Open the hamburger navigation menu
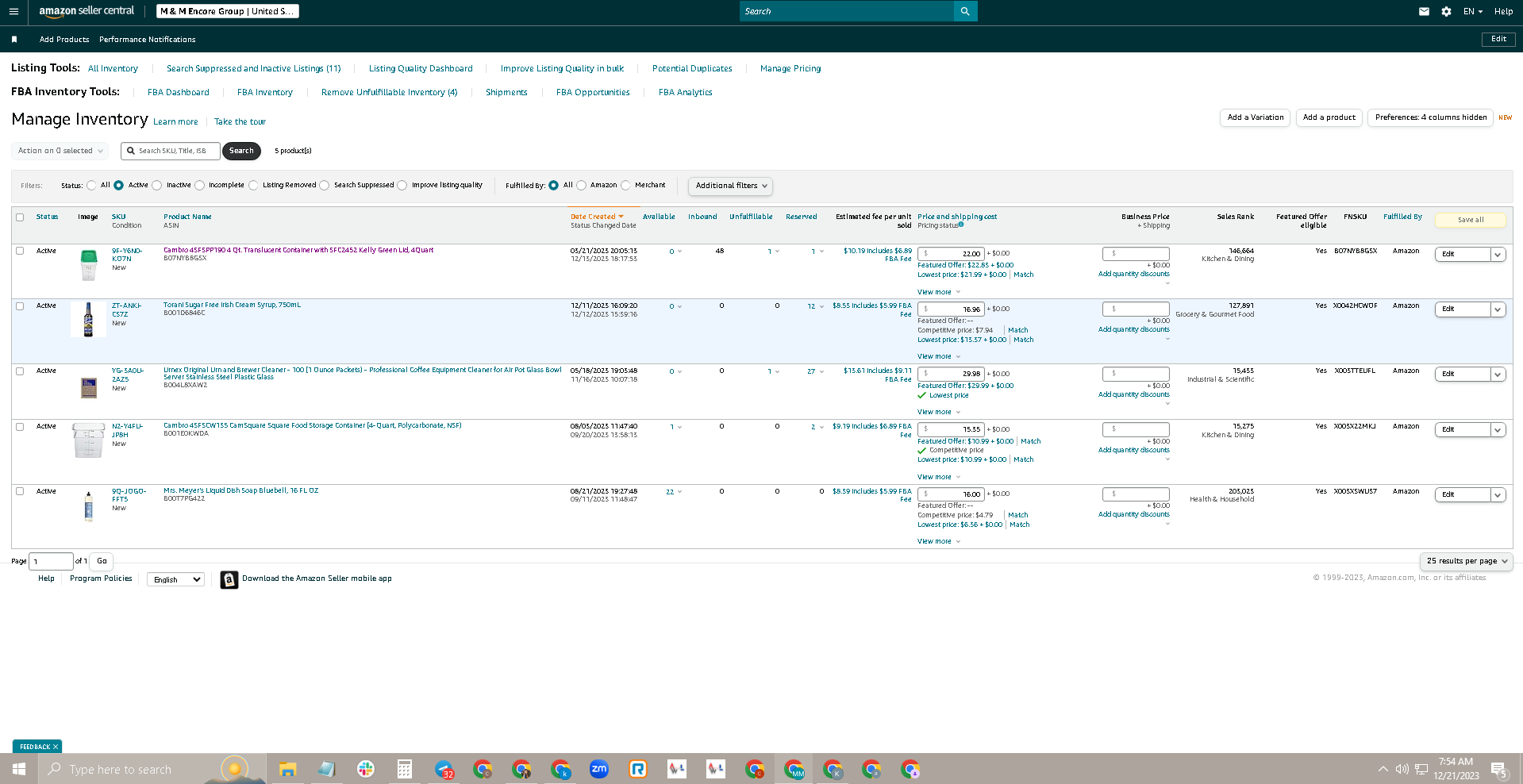The height and width of the screenshot is (784, 1523). pyautogui.click(x=13, y=11)
